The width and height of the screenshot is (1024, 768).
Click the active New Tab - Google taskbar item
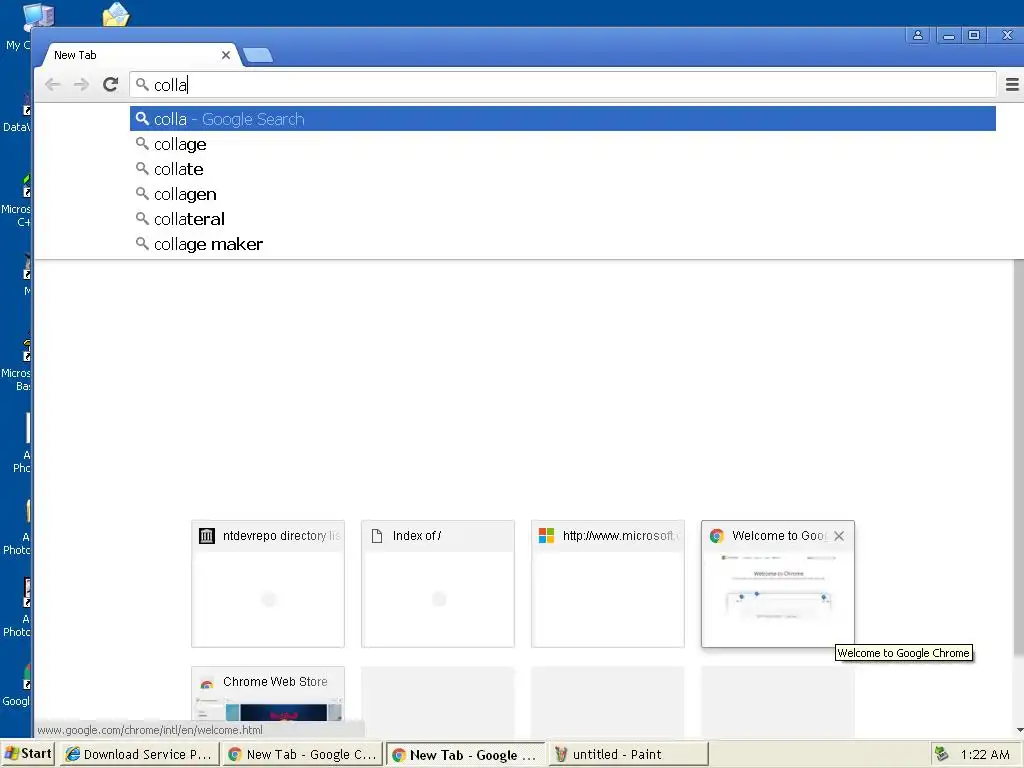coord(465,754)
